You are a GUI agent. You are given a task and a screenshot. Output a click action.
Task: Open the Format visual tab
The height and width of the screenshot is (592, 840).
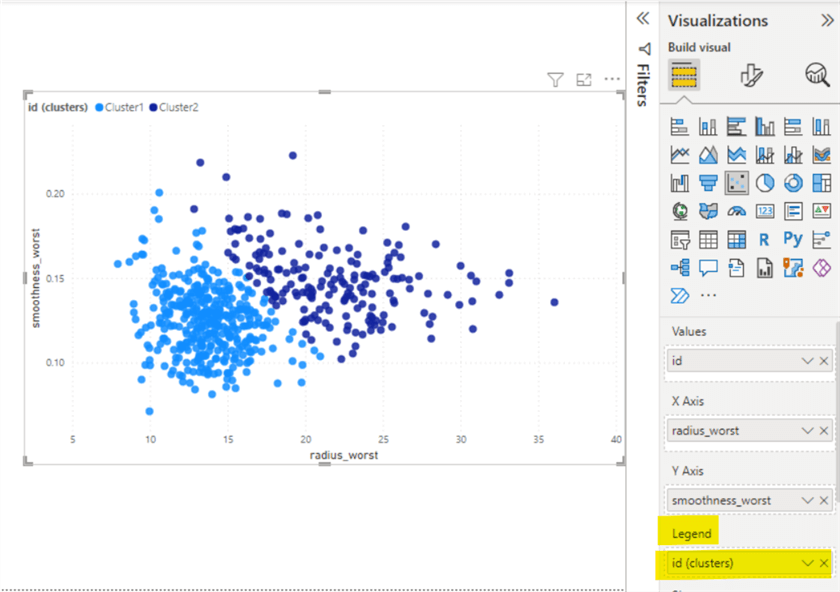point(750,74)
